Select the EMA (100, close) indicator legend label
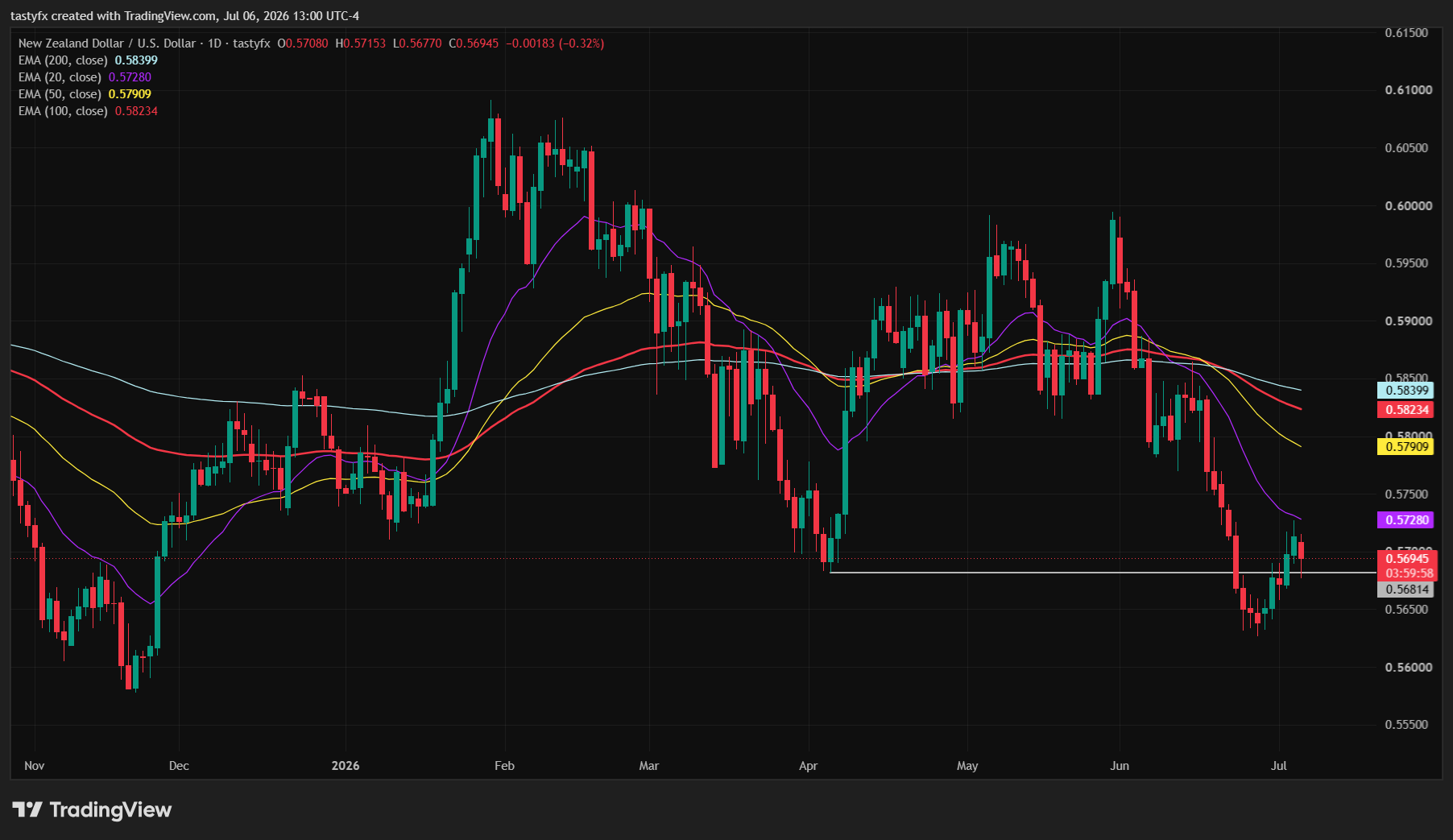This screenshot has height=840, width=1453. (x=63, y=111)
